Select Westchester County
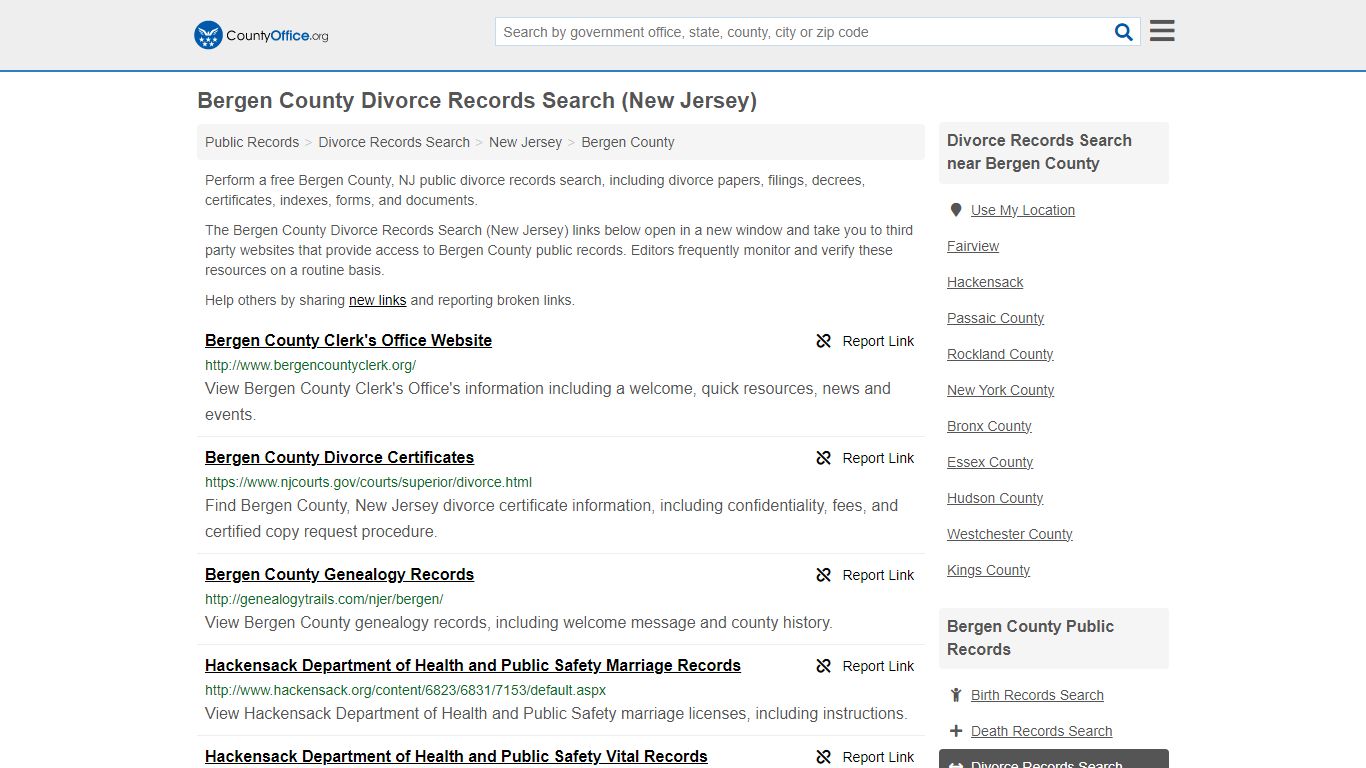 coord(1010,534)
